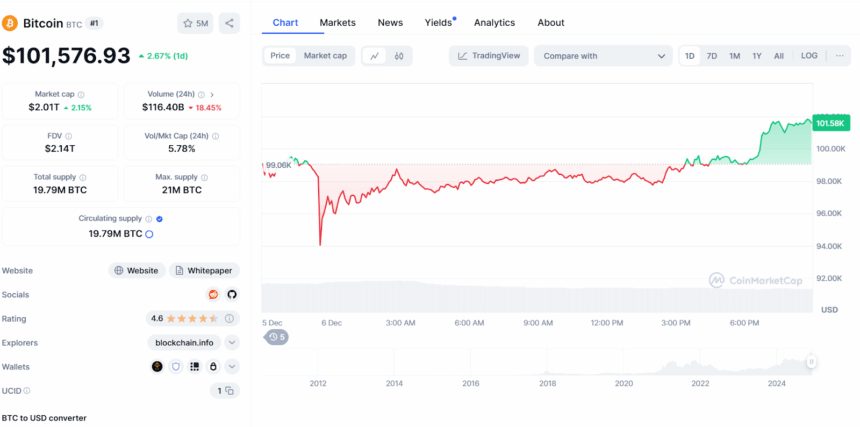The width and height of the screenshot is (860, 427).
Task: Open the GitHub social link icon
Action: click(231, 294)
